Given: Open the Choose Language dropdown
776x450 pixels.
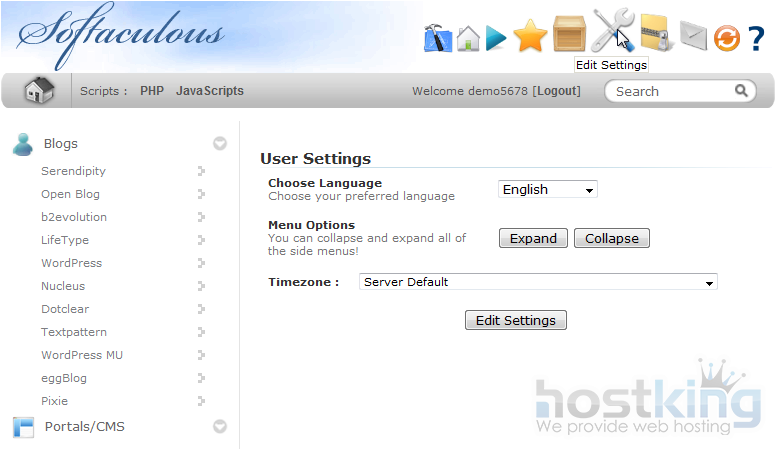Looking at the screenshot, I should point(547,190).
